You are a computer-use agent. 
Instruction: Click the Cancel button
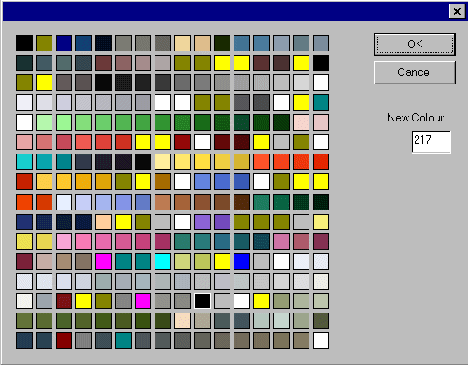tap(415, 72)
